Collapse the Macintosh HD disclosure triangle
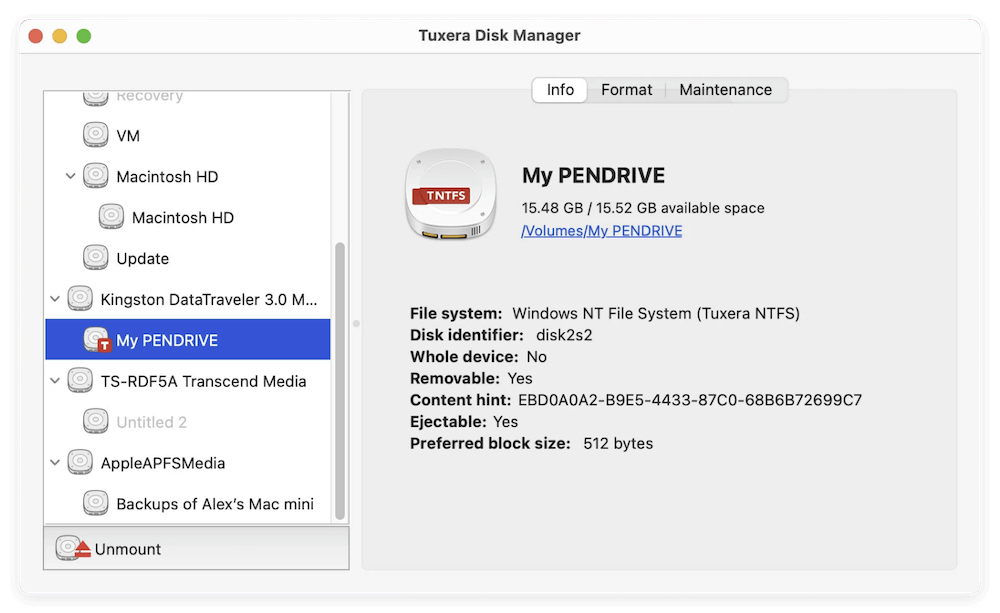 tap(69, 176)
